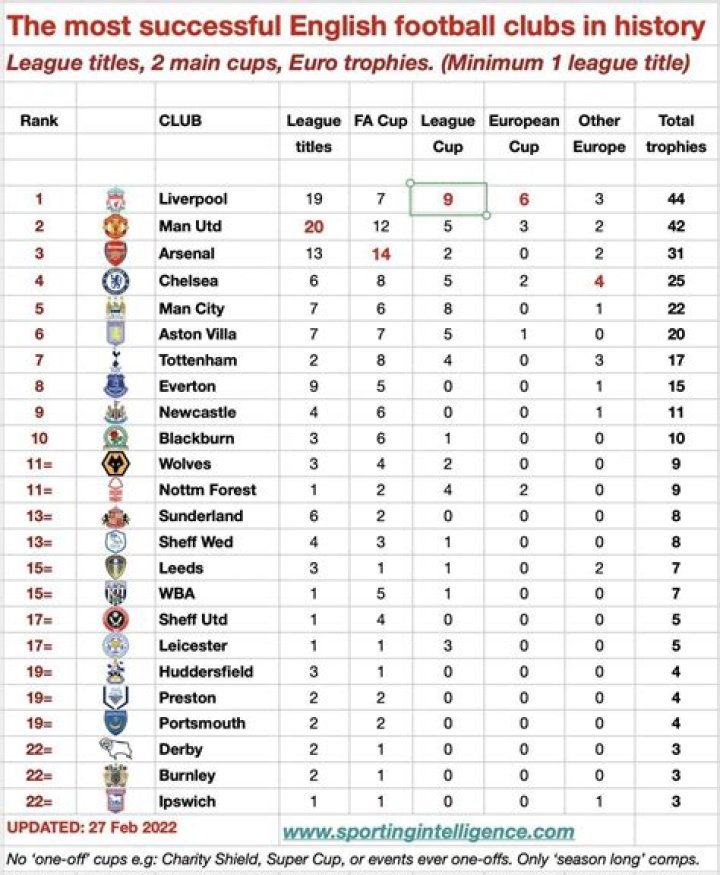Click the Man Utd club crest
The image size is (720, 875).
tap(116, 227)
